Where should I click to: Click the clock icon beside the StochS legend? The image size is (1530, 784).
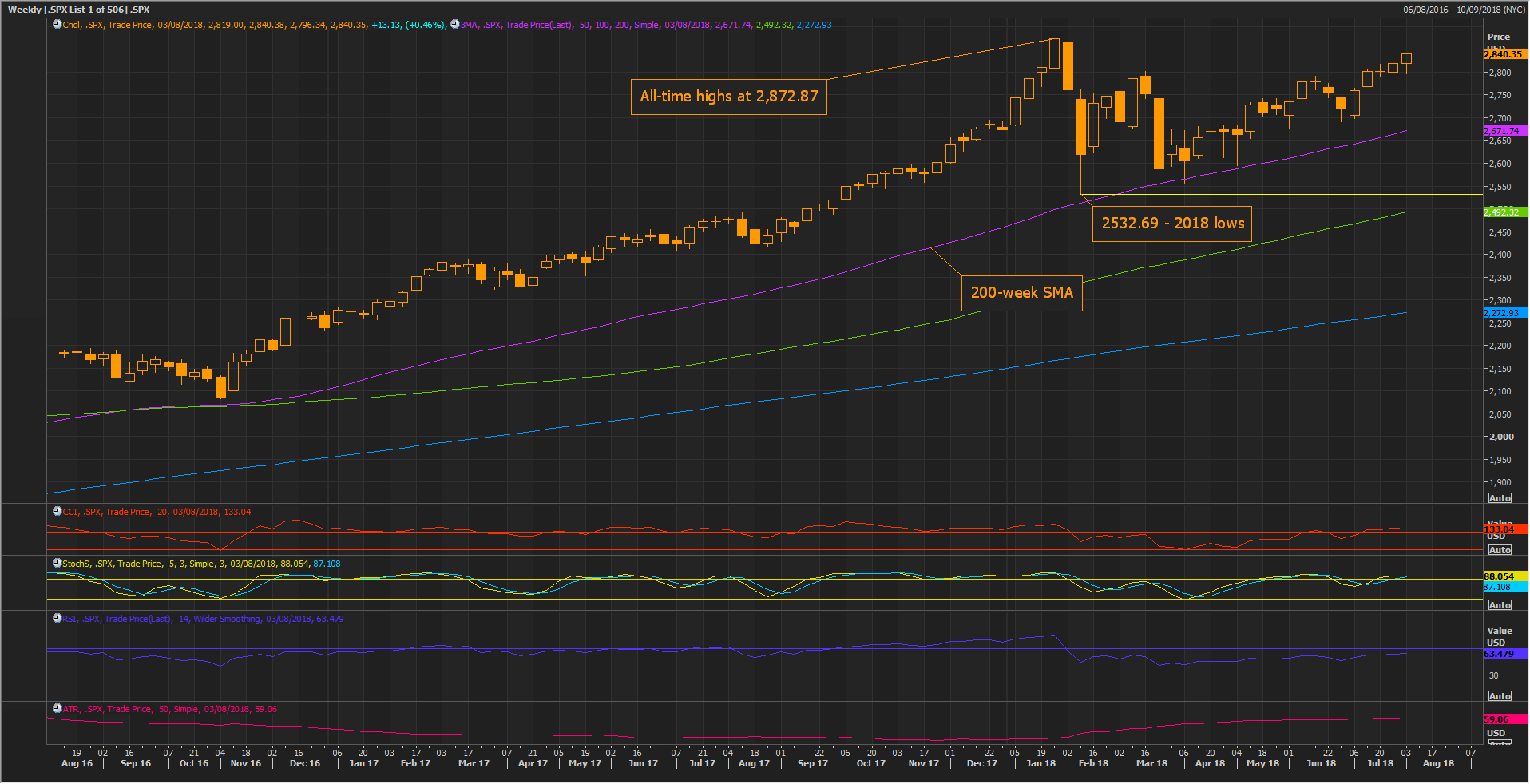click(57, 564)
